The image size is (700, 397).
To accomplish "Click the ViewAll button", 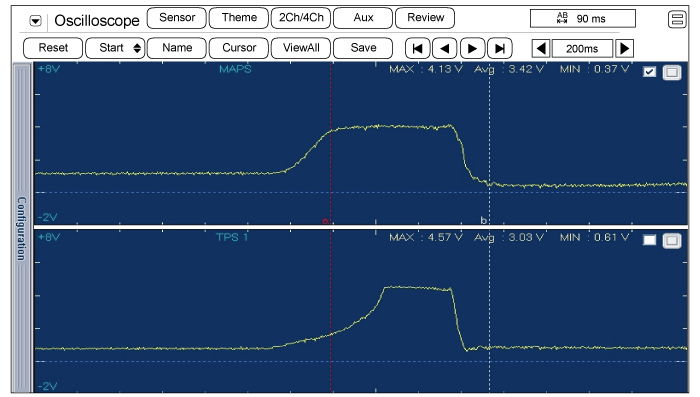I will (x=301, y=48).
